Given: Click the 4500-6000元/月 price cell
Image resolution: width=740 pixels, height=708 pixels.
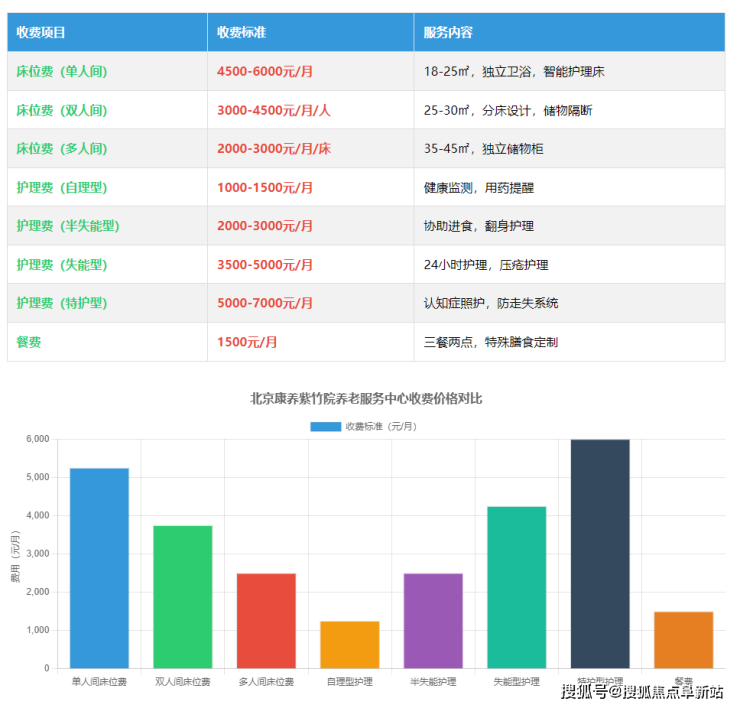Looking at the screenshot, I should pyautogui.click(x=265, y=72).
